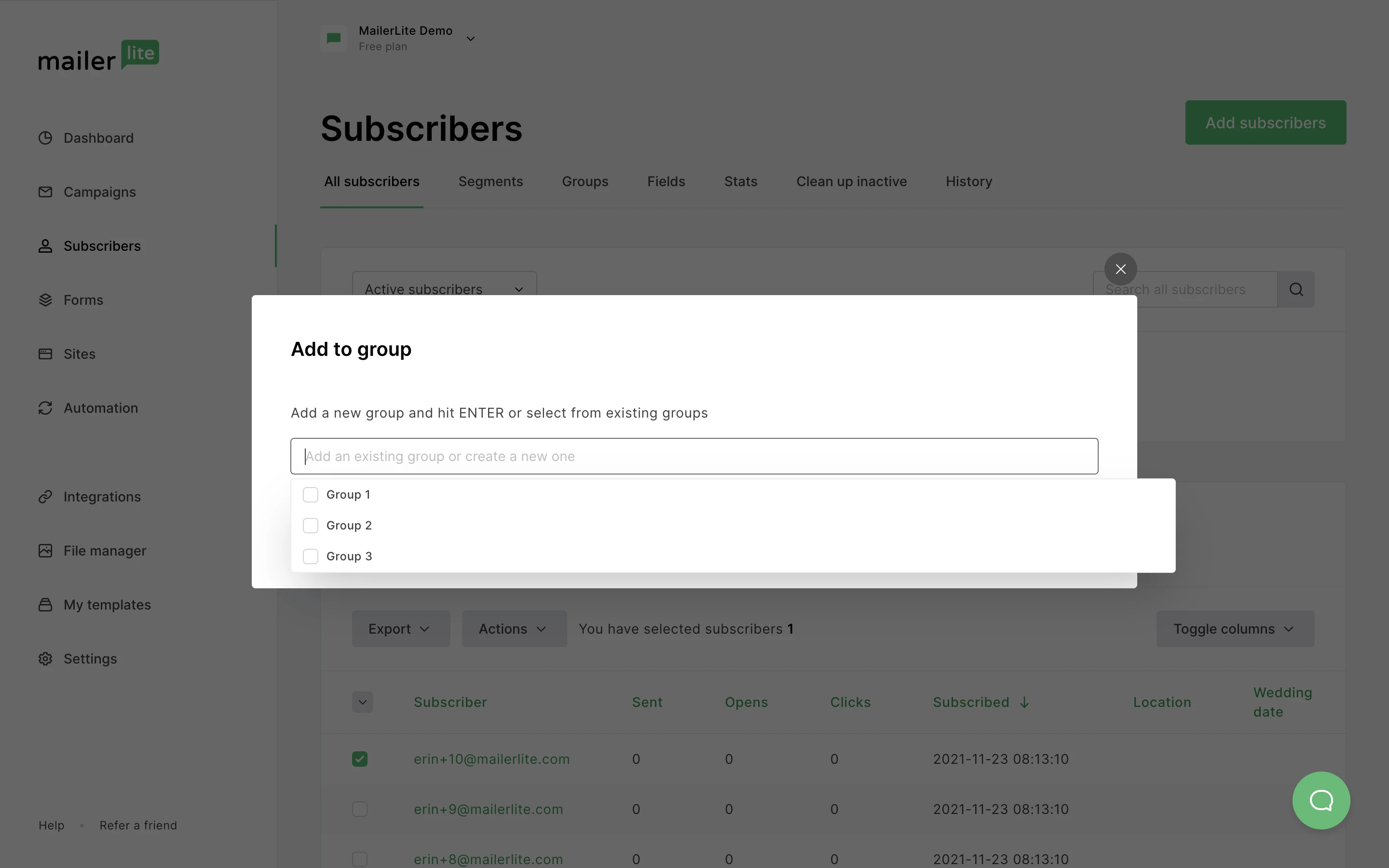Click the Add subscribers button
Viewport: 1389px width, 868px height.
point(1265,123)
